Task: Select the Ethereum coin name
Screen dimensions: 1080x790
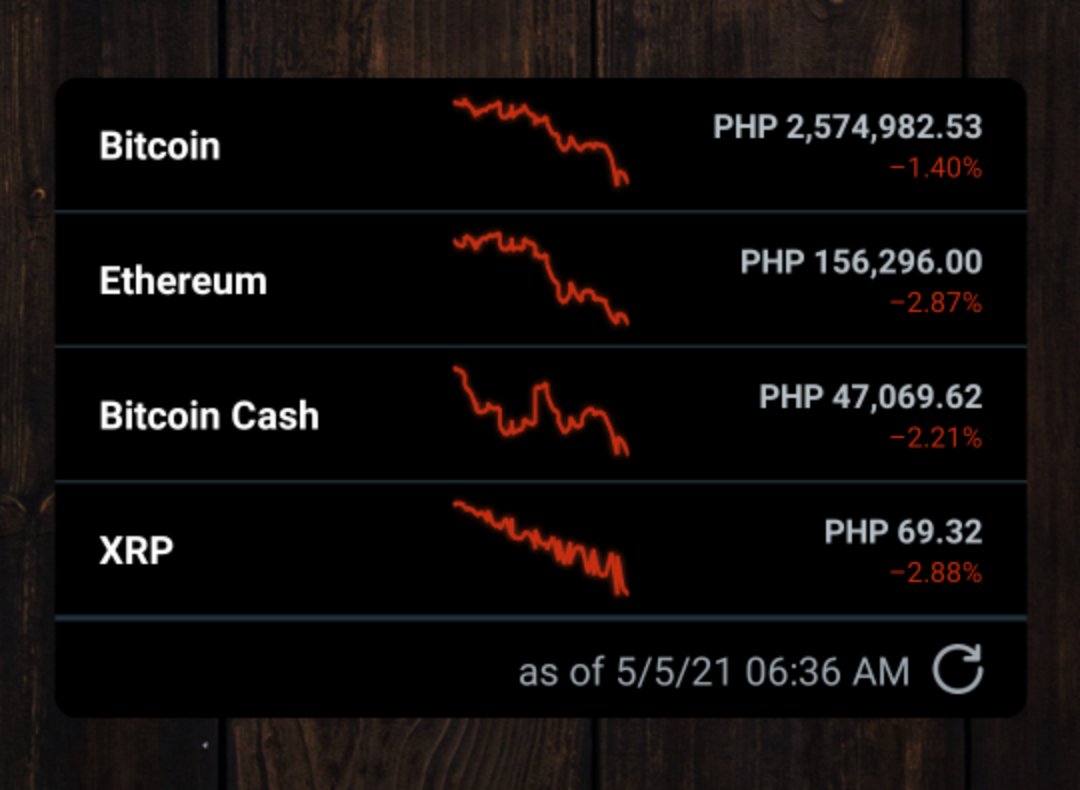Action: coord(183,281)
